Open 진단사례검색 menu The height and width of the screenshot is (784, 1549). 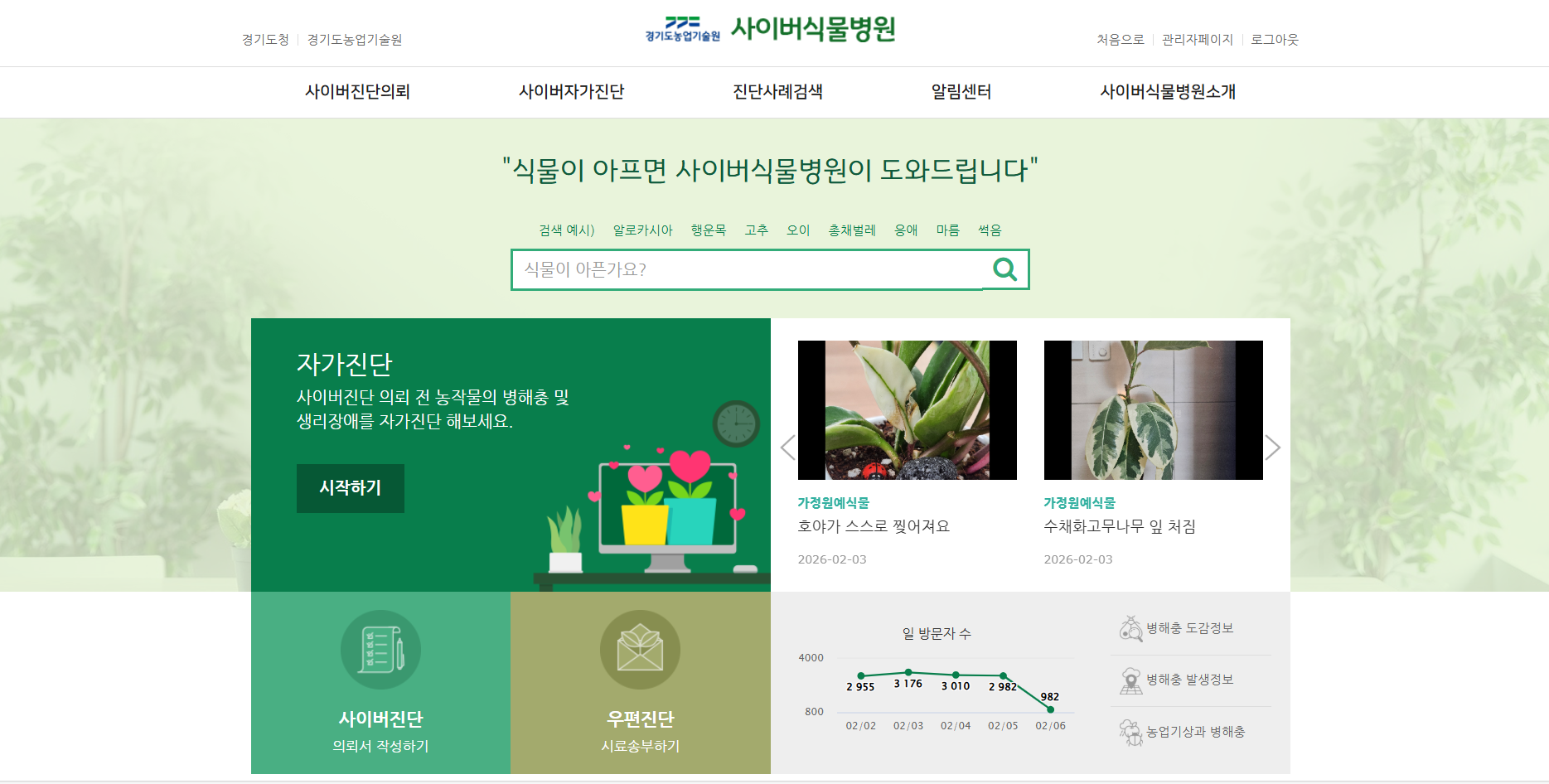coord(777,91)
